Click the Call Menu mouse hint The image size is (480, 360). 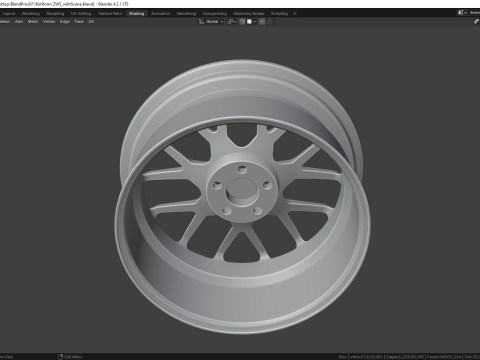70,357
